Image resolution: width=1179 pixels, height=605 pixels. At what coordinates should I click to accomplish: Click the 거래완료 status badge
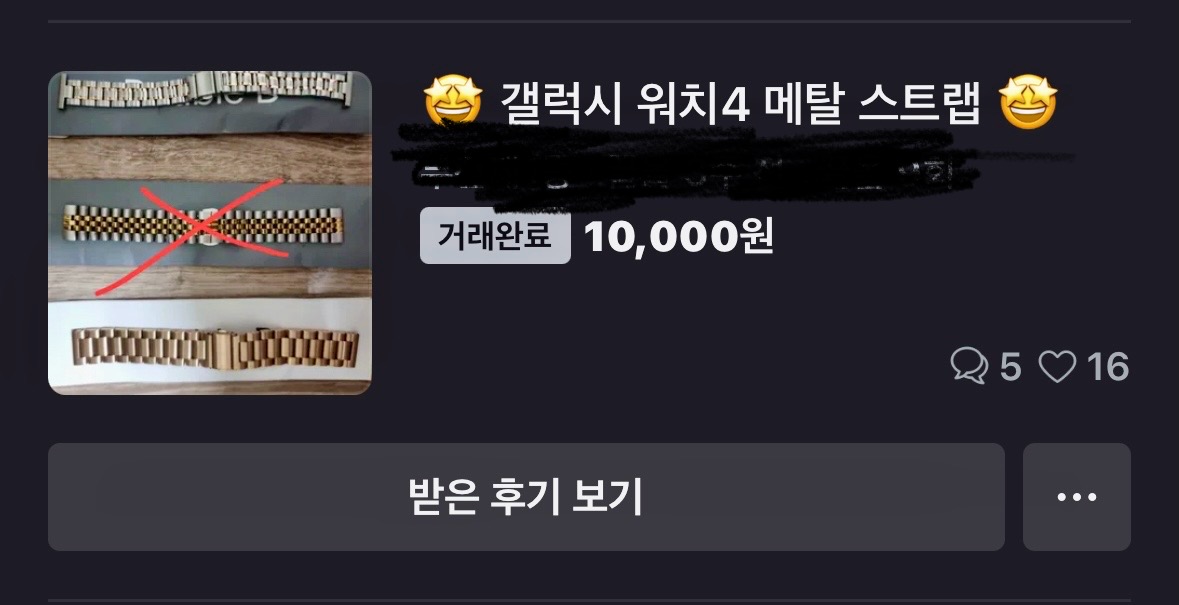click(x=495, y=236)
